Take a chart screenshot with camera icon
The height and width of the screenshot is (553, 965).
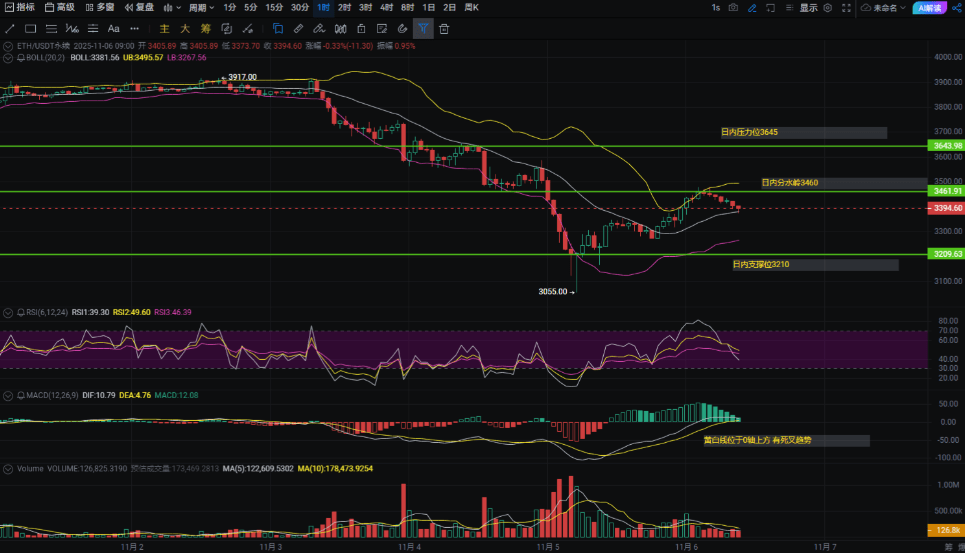point(734,8)
